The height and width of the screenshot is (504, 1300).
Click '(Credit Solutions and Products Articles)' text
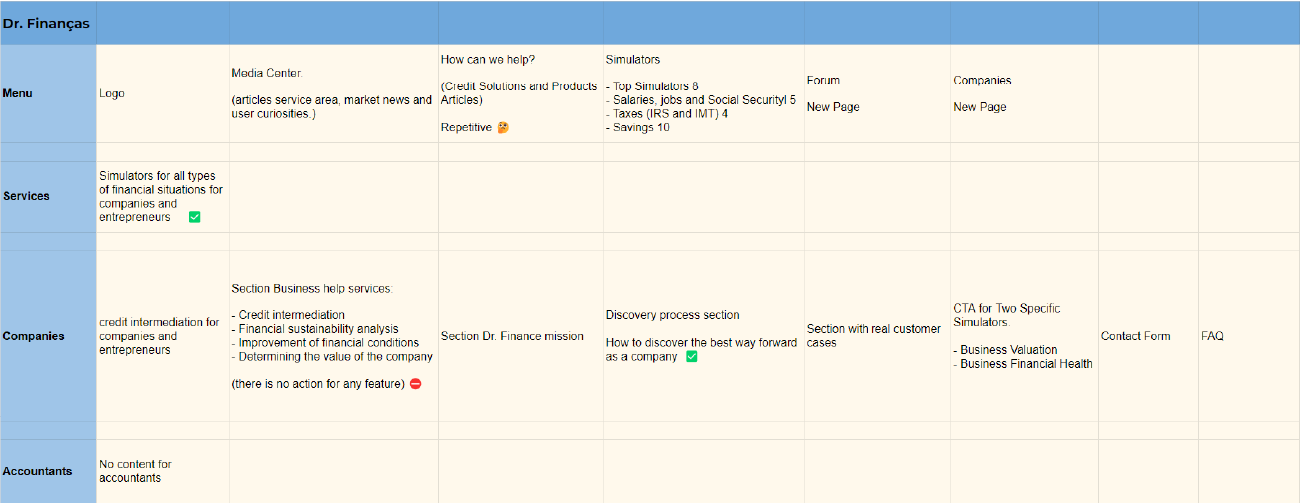[x=519, y=93]
